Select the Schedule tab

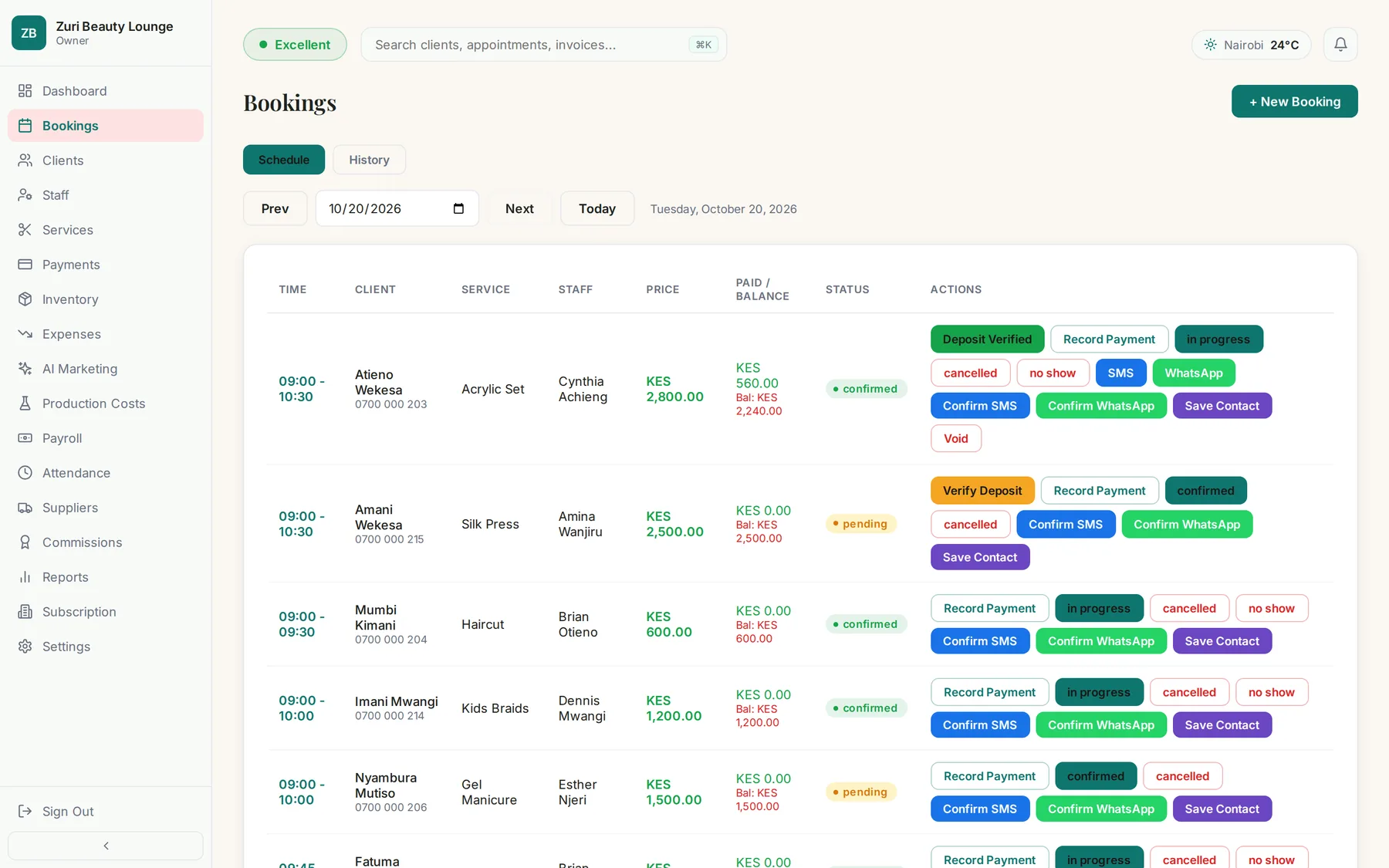[x=284, y=160]
